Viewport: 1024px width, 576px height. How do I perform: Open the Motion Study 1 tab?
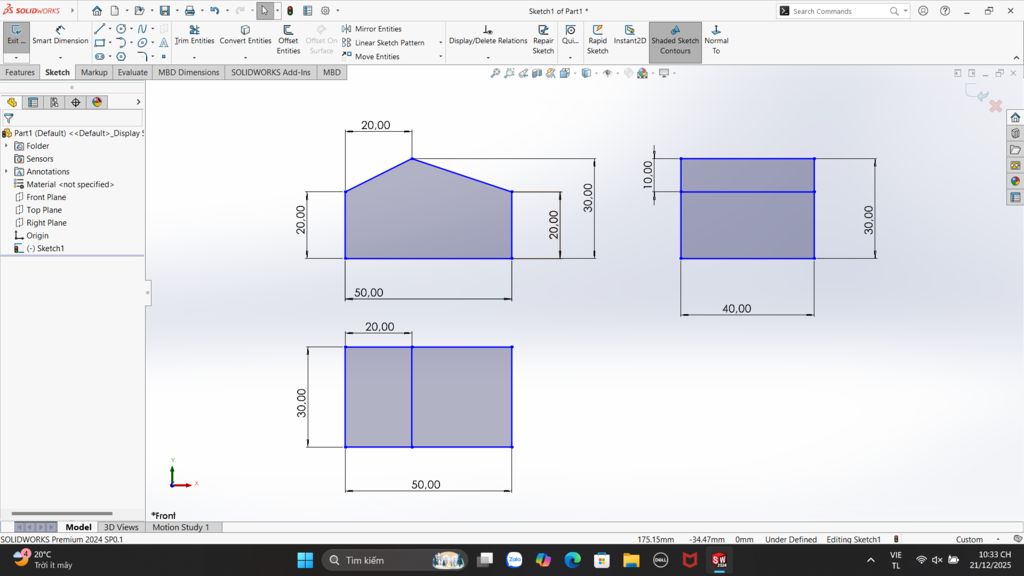tap(181, 527)
